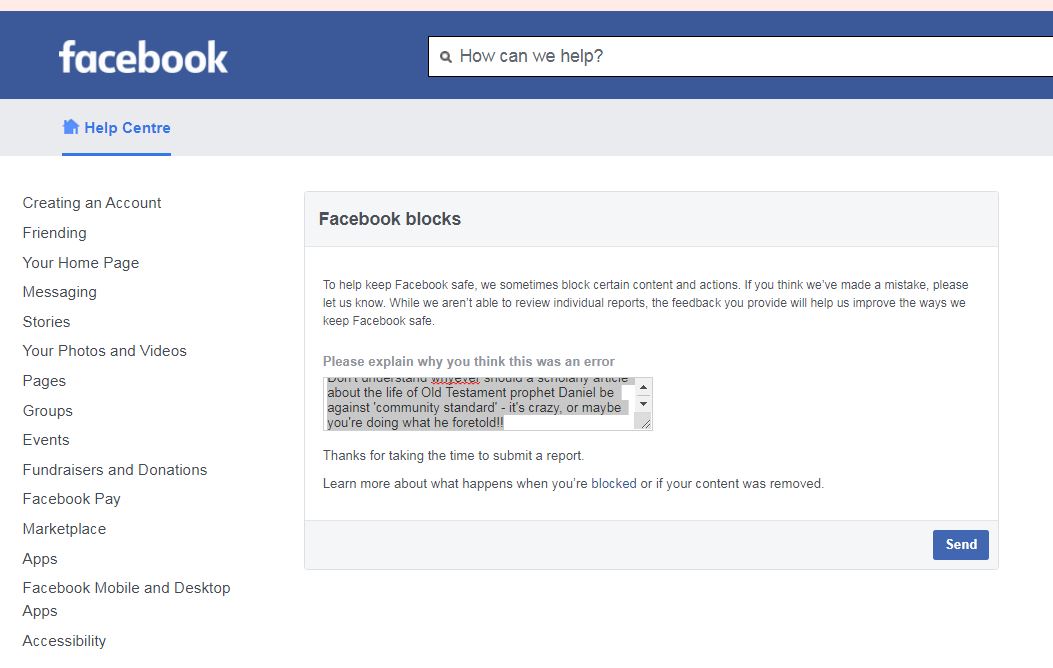Viewport: 1053px width, 668px height.
Task: Open the Accessibility help topic
Action: 64,641
